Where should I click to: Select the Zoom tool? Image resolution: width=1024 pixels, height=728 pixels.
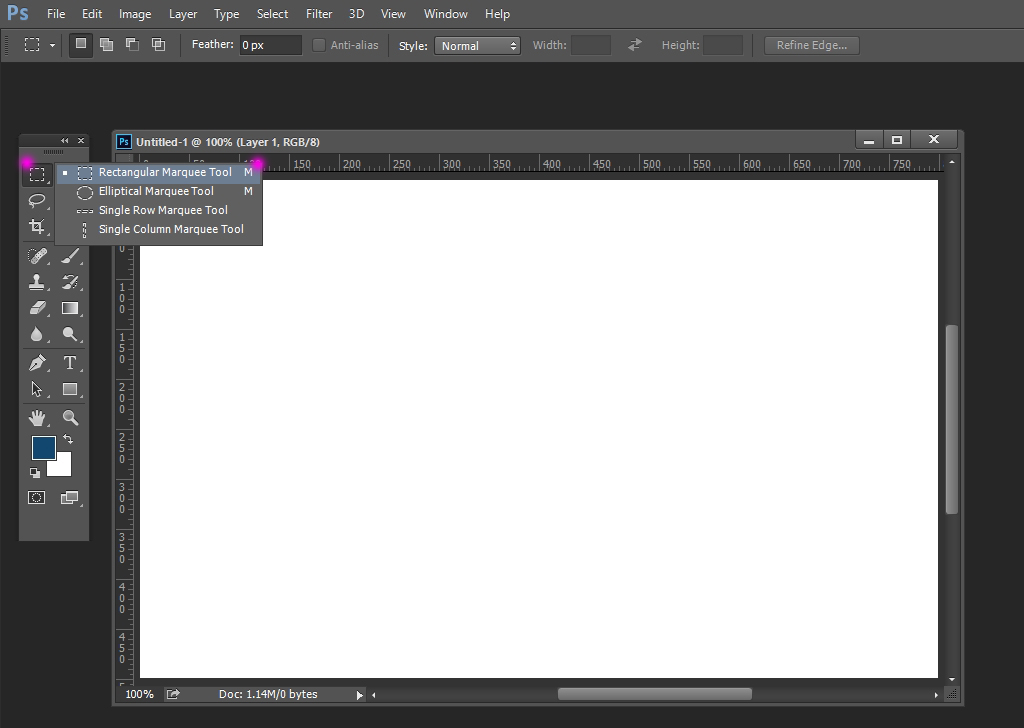70,418
